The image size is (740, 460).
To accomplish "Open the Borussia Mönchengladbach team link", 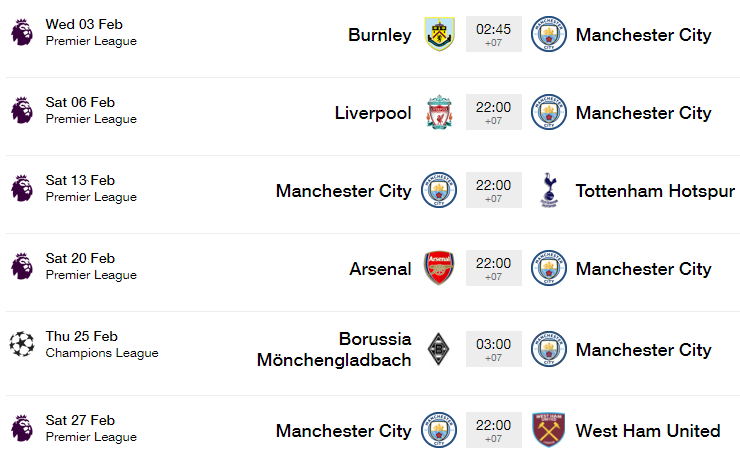I will 334,350.
